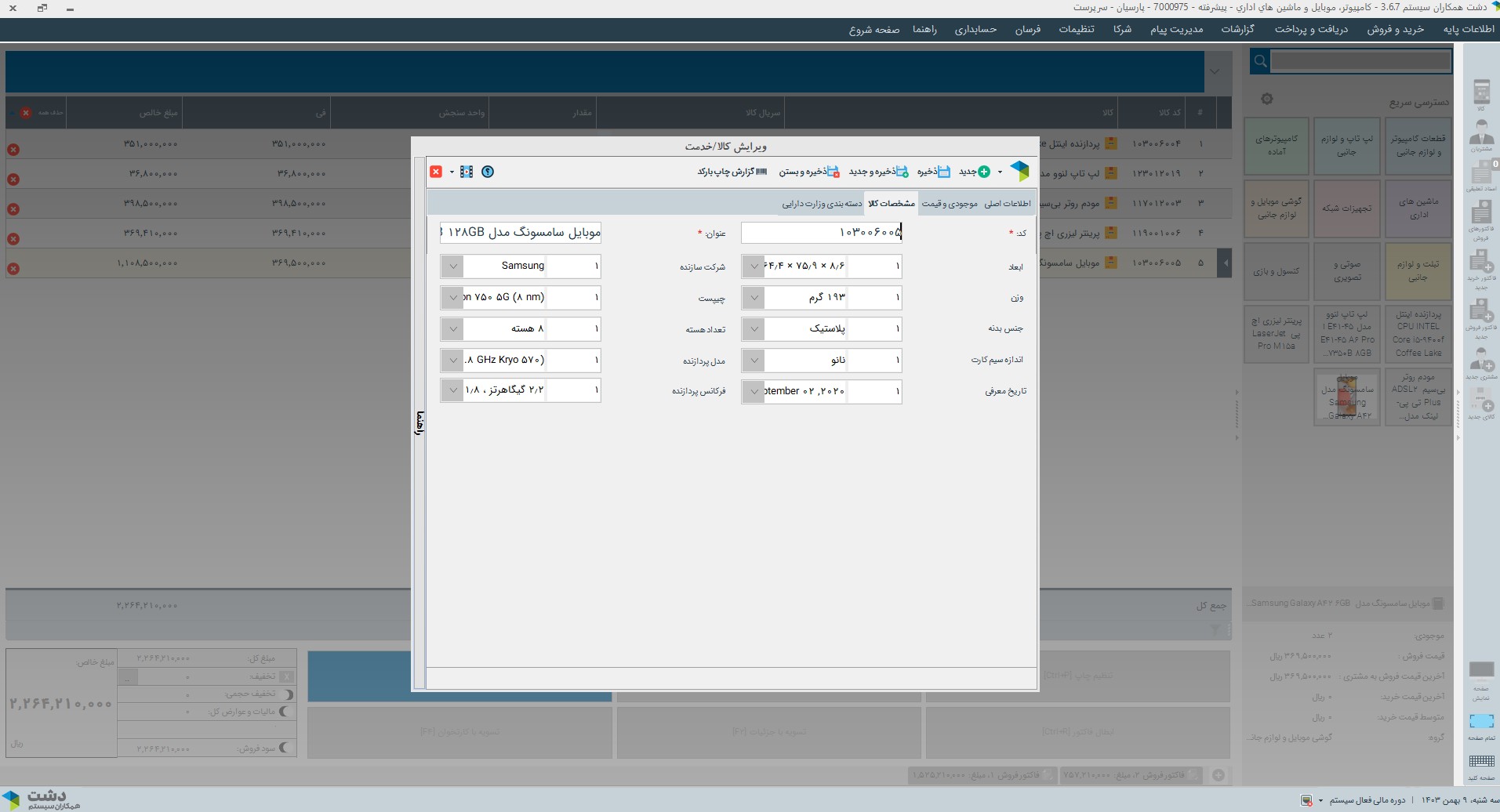The image size is (1500, 812).
Task: Select لپ تاپ و لوازم جانبی quick tile
Action: (x=1347, y=145)
